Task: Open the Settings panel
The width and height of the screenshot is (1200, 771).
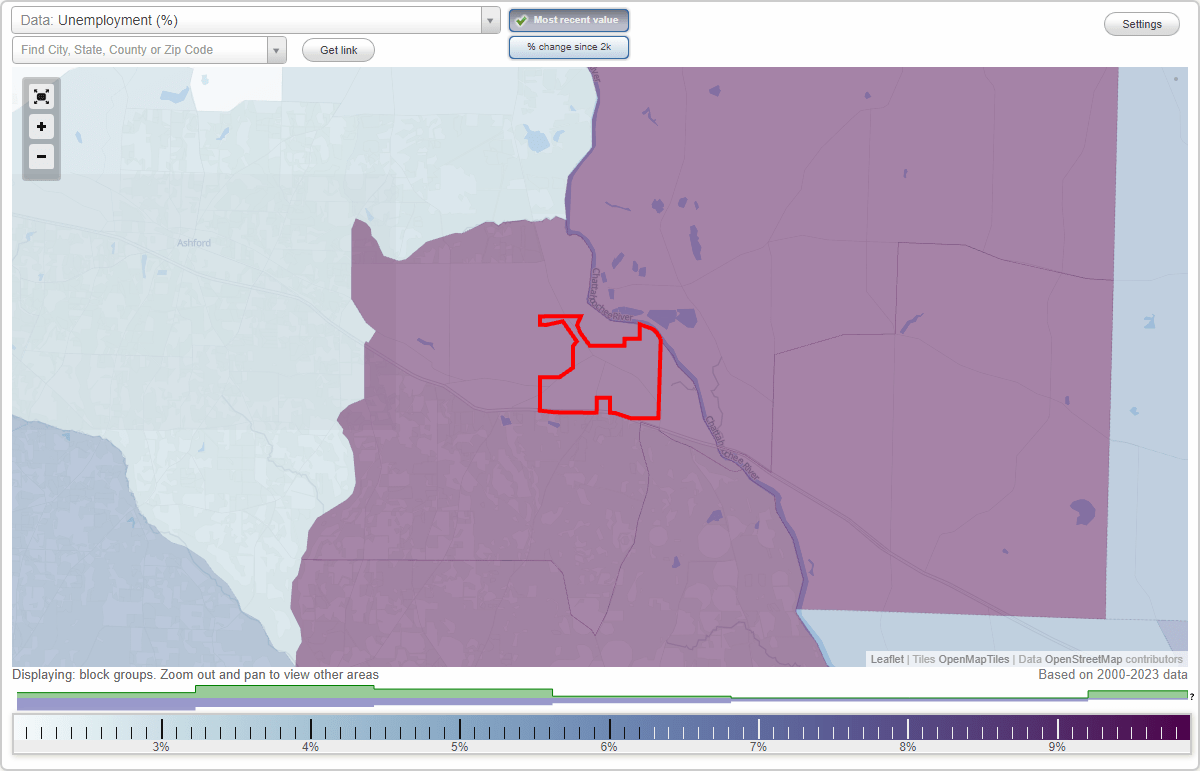Action: [1141, 23]
